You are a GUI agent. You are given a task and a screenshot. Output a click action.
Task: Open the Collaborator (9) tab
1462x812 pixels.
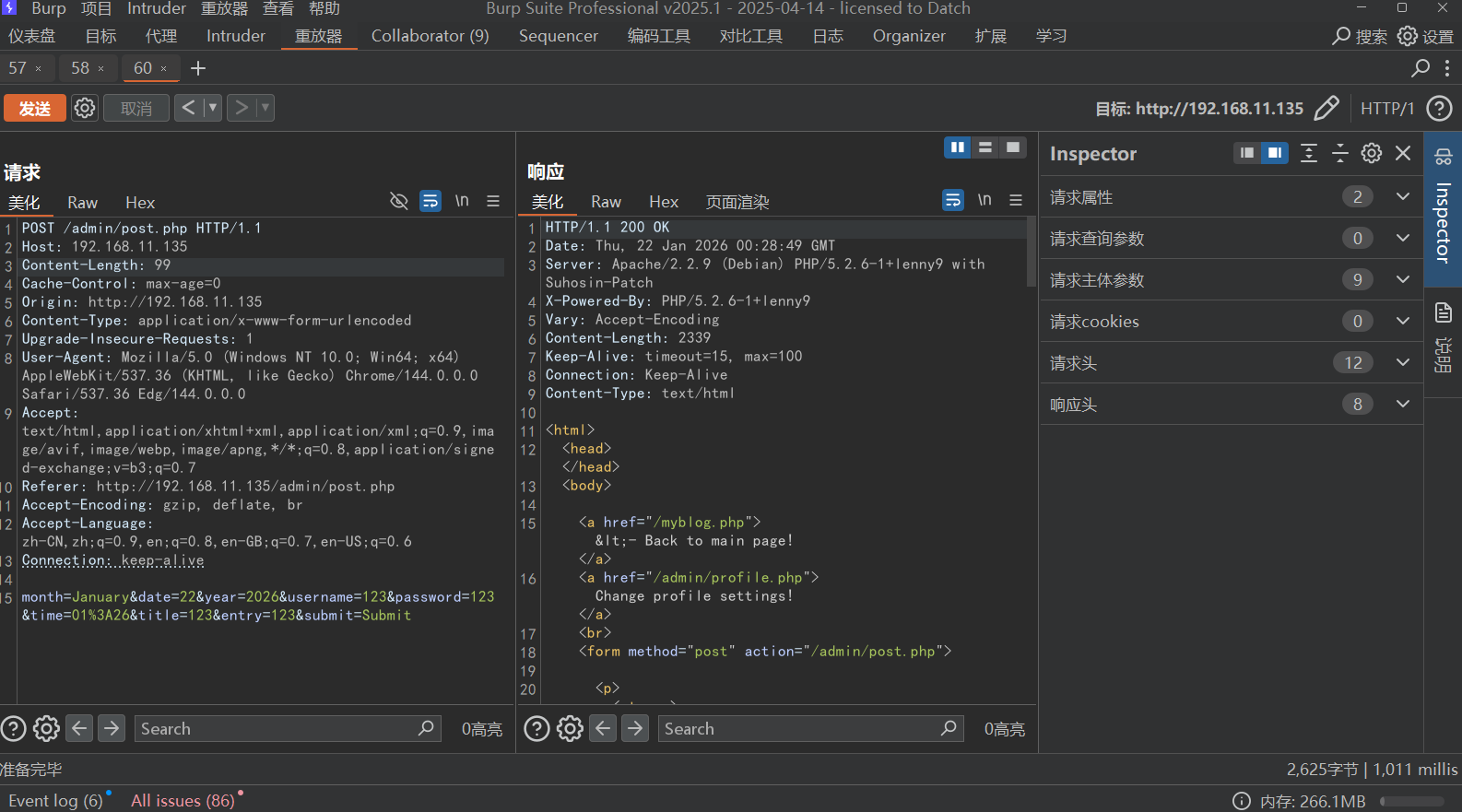[x=430, y=36]
